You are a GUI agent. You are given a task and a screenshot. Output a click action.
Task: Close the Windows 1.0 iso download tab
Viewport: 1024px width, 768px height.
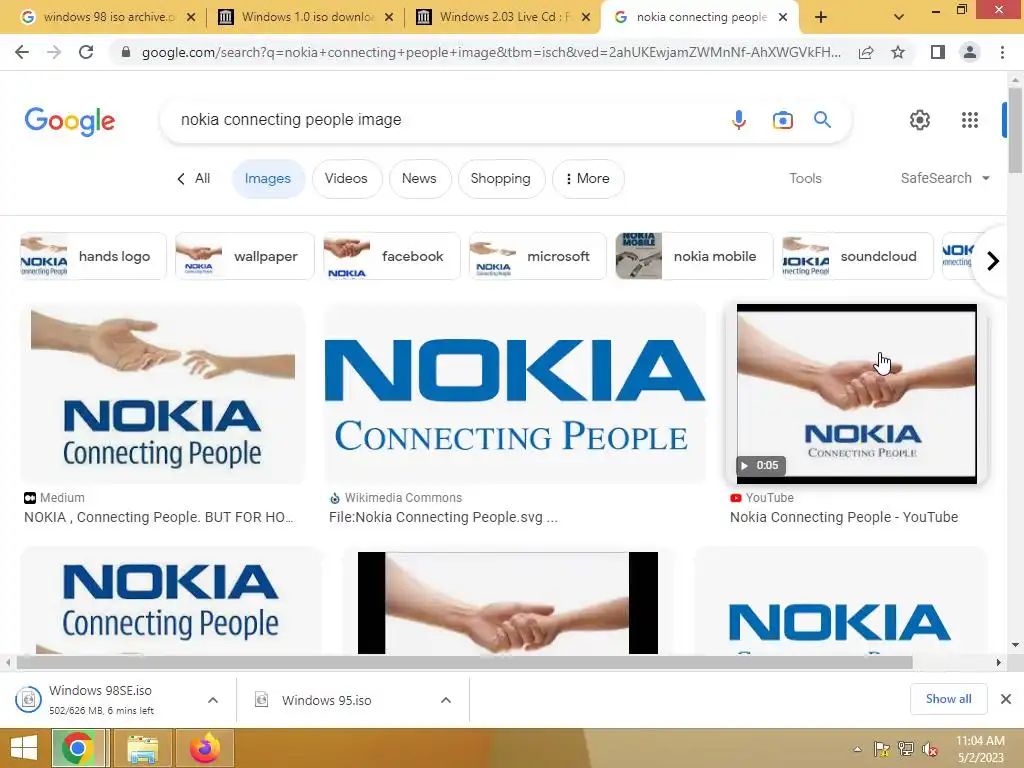(x=389, y=17)
